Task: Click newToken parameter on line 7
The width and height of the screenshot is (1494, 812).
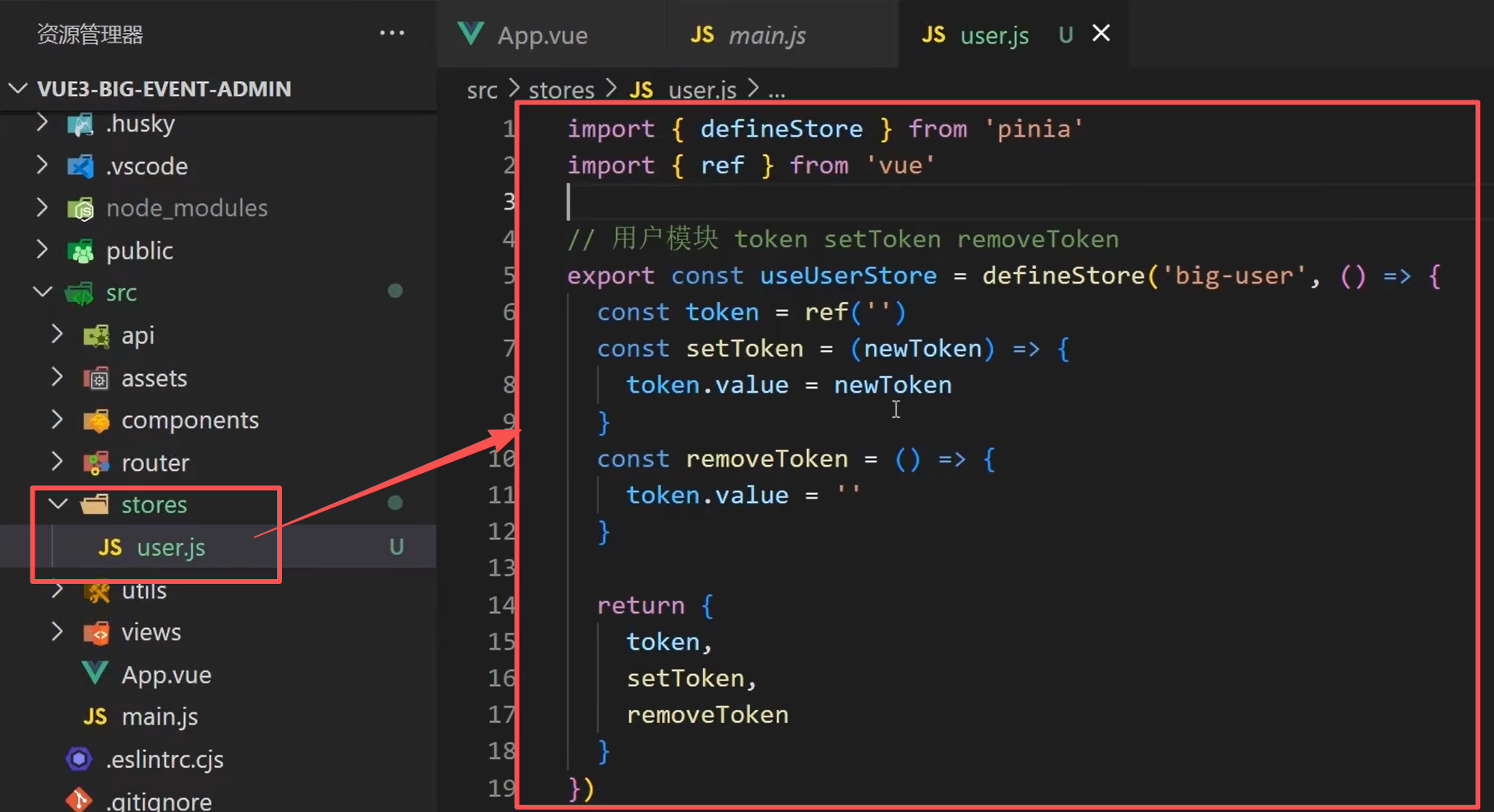Action: point(922,349)
